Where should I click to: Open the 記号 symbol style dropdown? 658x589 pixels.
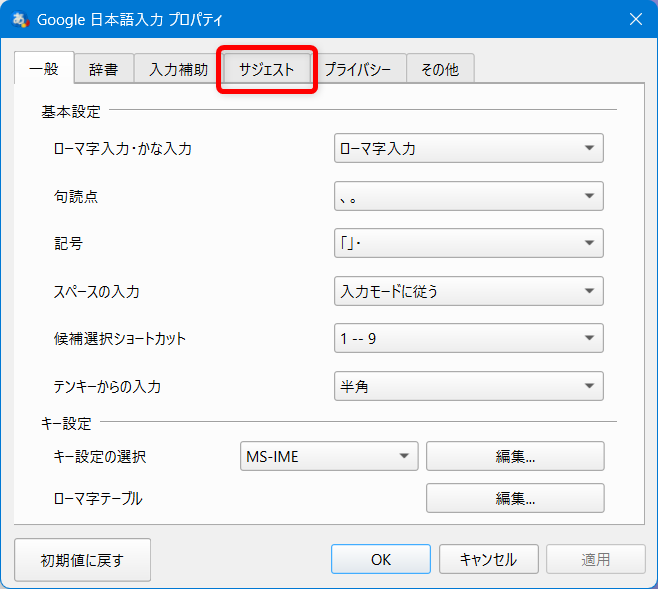pos(469,243)
